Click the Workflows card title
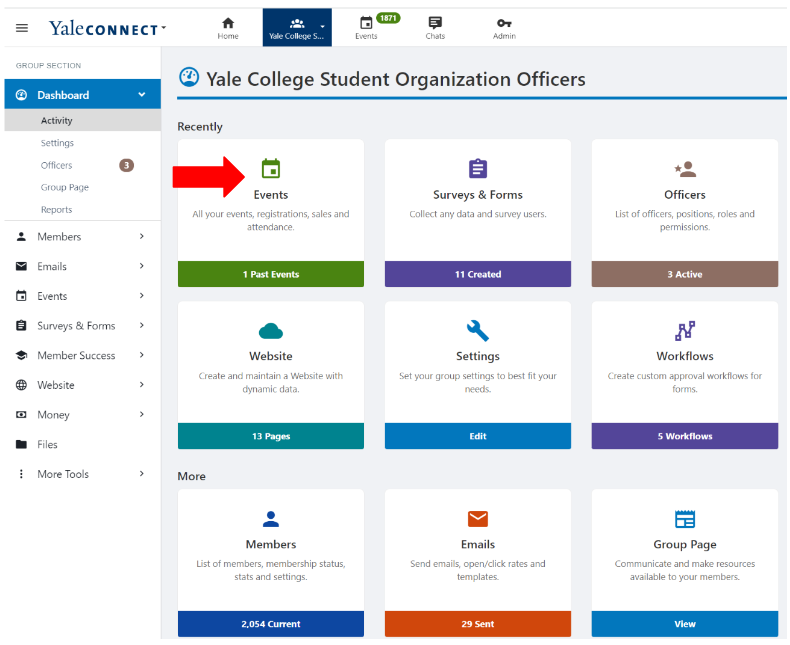The width and height of the screenshot is (790, 645). [685, 356]
